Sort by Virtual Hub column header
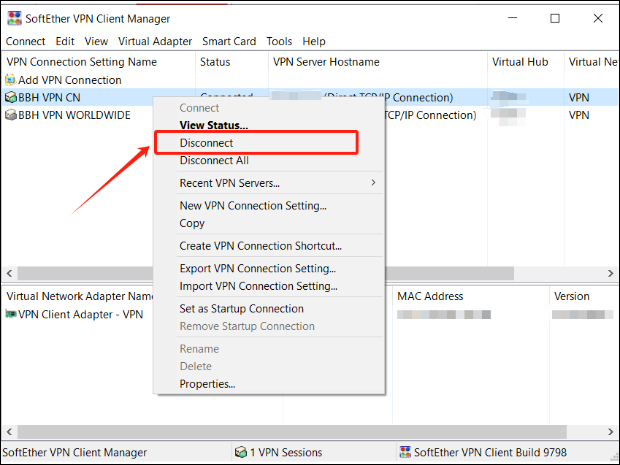620x465 pixels. pyautogui.click(x=520, y=62)
